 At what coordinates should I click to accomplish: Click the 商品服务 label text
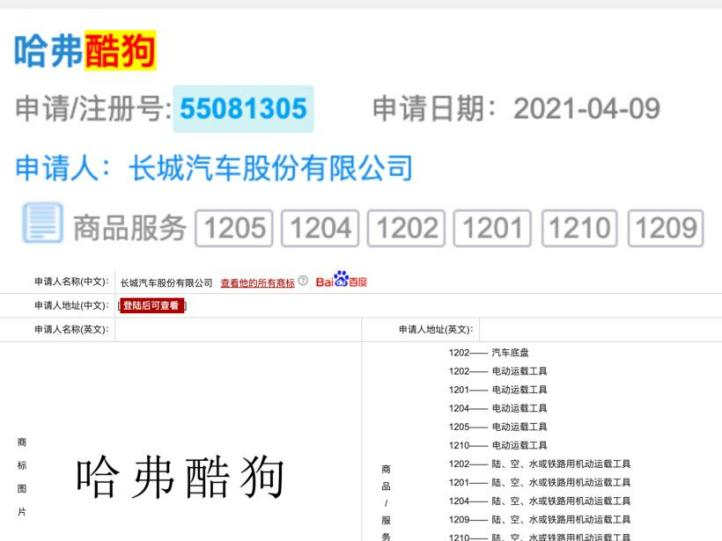[x=130, y=228]
